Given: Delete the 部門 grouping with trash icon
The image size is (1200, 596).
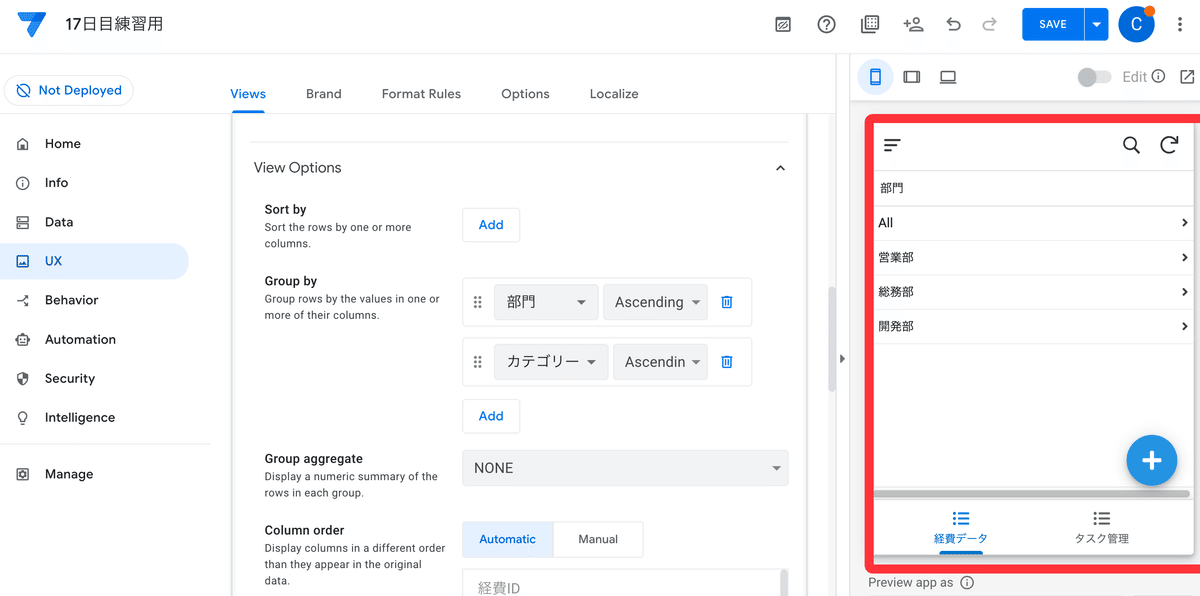Looking at the screenshot, I should click(726, 301).
